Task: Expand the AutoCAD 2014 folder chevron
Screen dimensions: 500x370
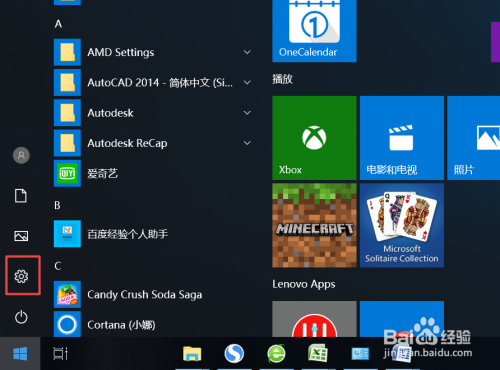Action: [x=247, y=83]
